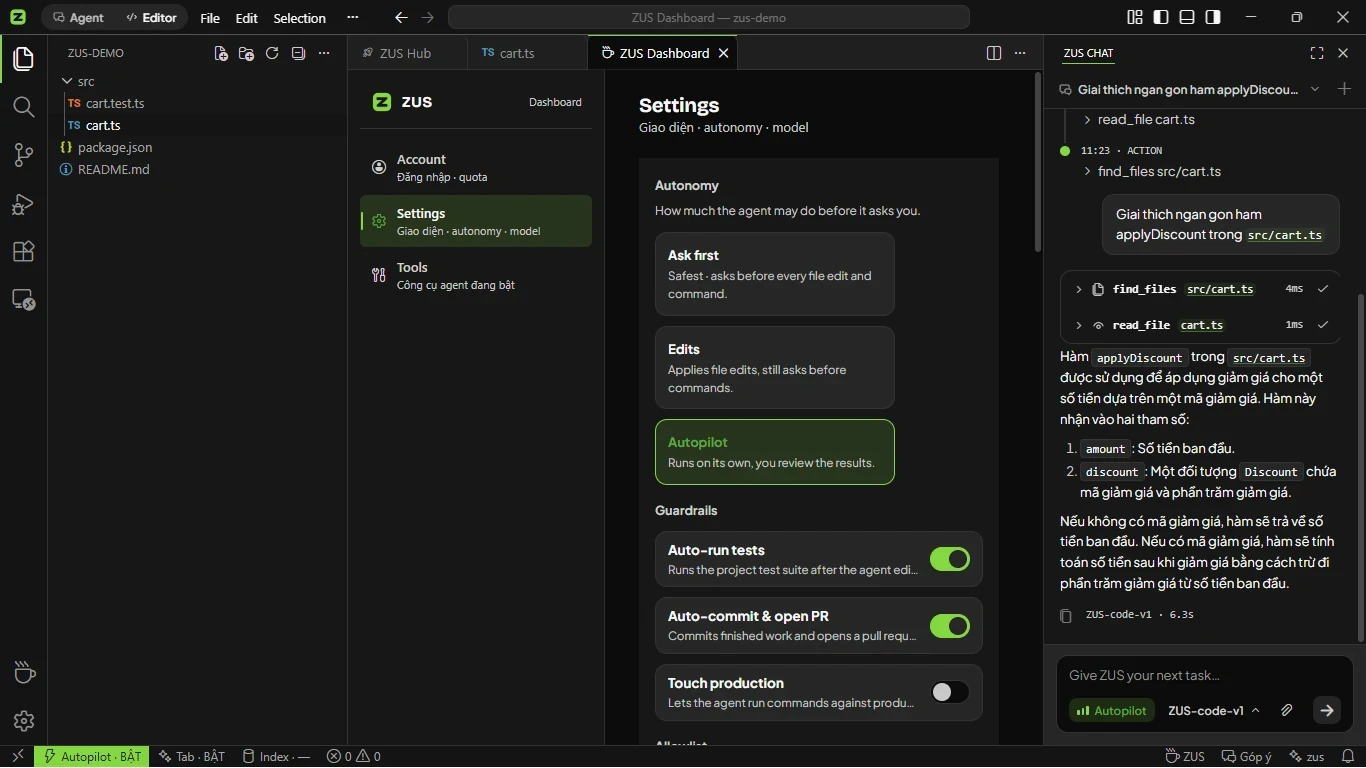
Task: Open the Customize Layout icon
Action: pos(1135,17)
